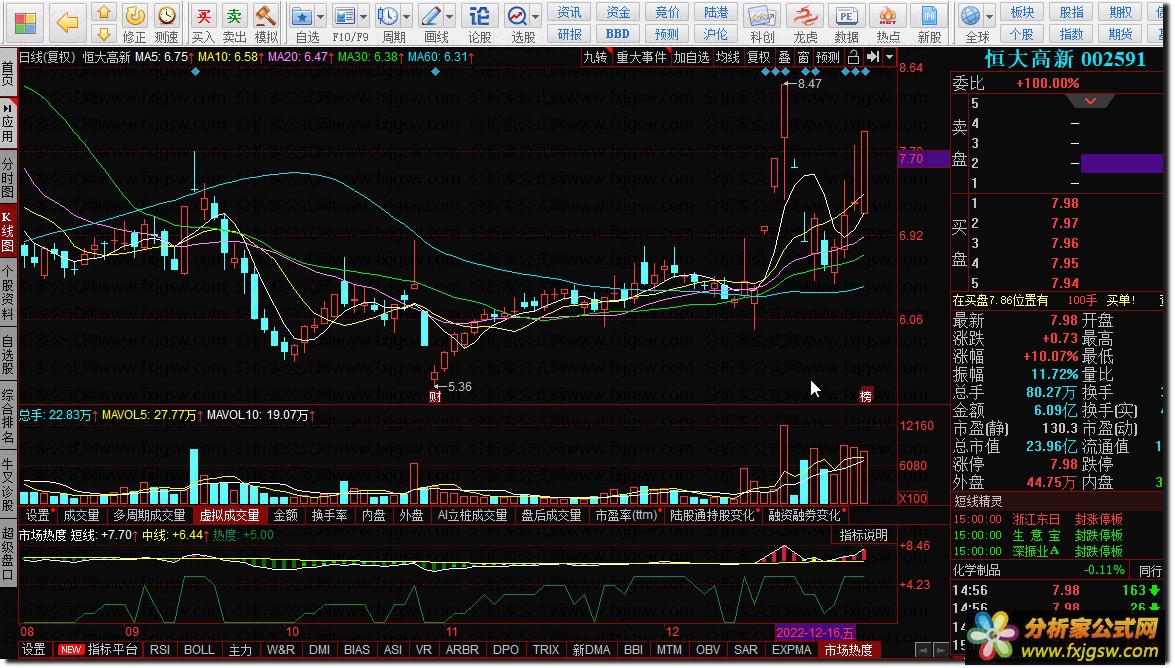This screenshot has width=1175, height=668.
Task: Click the 指标平台 button
Action: coord(112,649)
